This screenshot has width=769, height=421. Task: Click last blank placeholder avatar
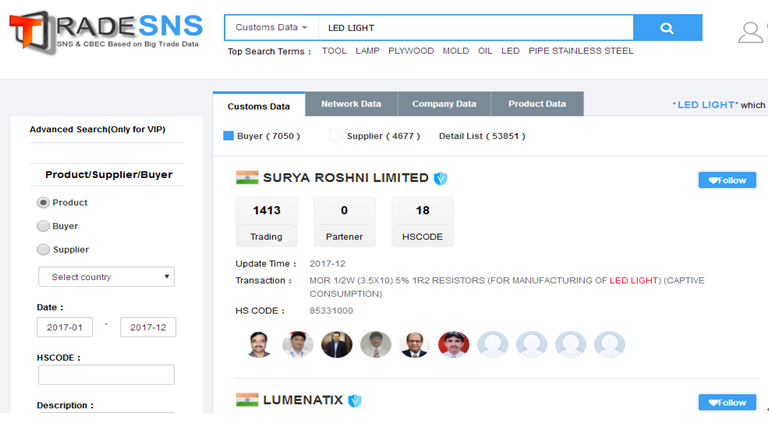(610, 344)
